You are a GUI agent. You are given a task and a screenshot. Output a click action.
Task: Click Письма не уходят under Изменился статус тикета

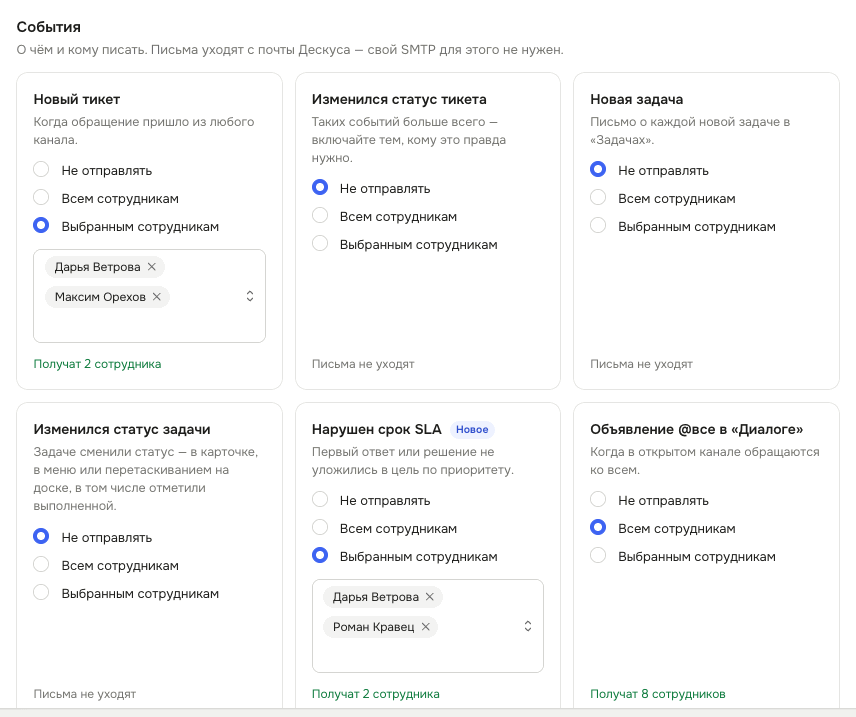pyautogui.click(x=363, y=364)
